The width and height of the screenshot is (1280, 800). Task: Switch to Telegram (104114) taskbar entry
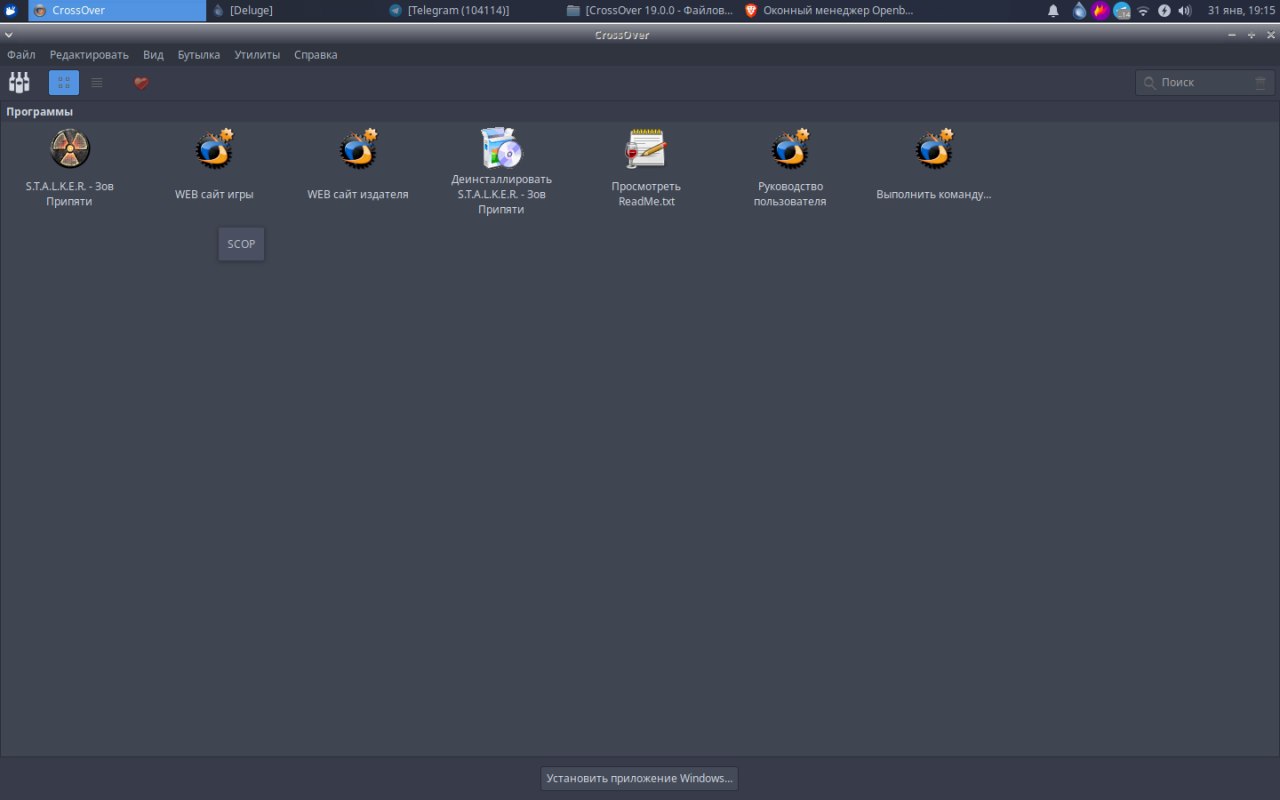point(472,10)
